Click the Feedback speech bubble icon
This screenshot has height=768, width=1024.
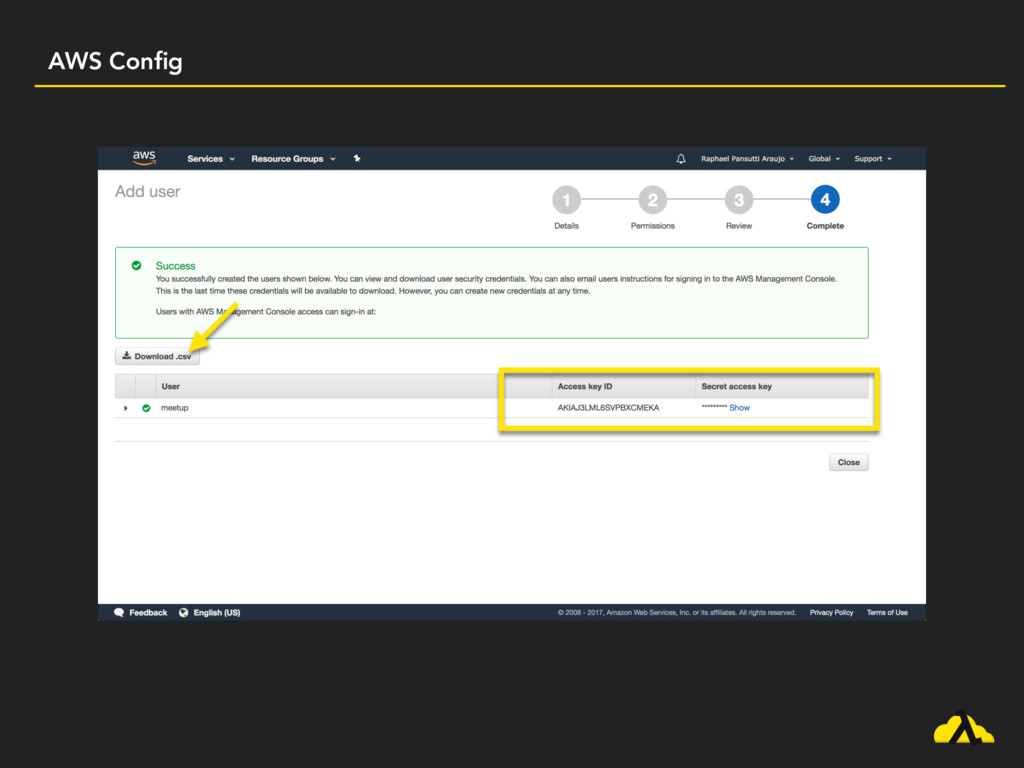click(x=119, y=612)
